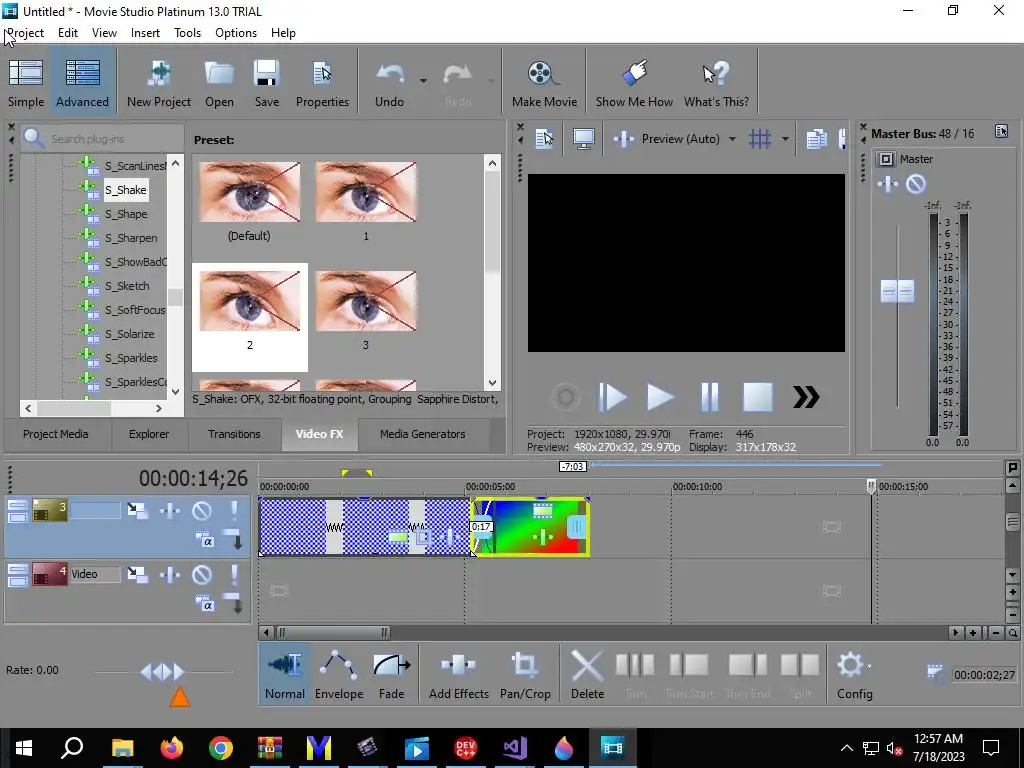Pause the preview playback
Screen dimensions: 1024x768
709,396
